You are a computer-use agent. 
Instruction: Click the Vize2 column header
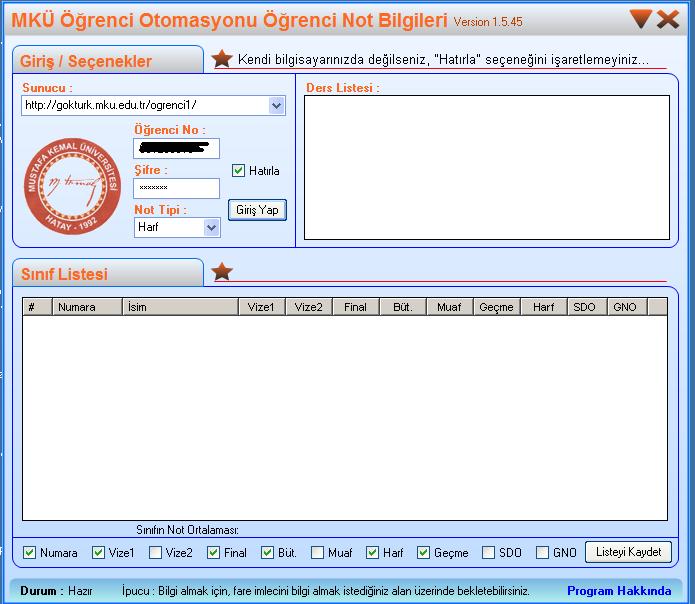309,307
